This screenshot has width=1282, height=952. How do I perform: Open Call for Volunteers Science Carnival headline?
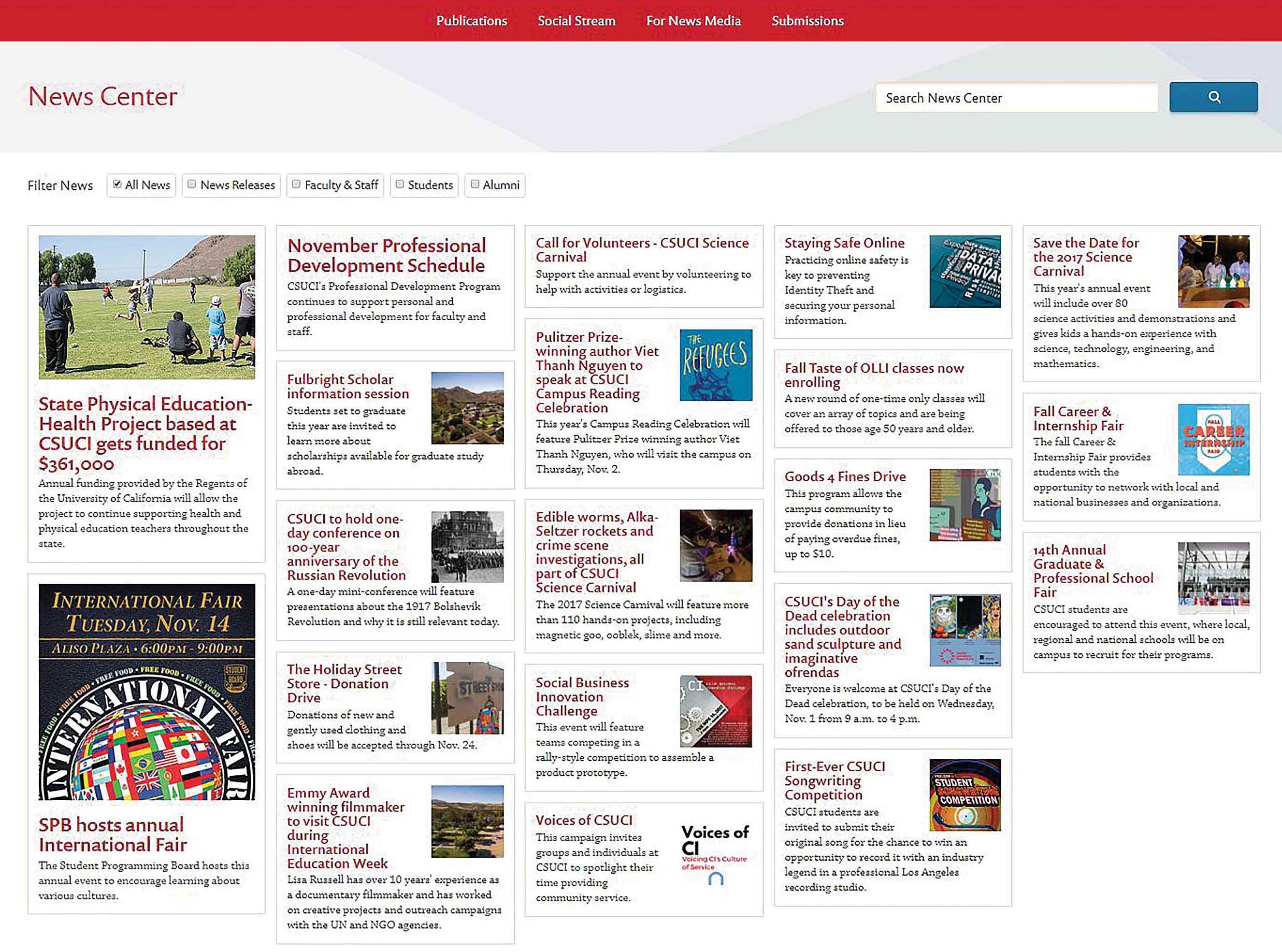pyautogui.click(x=642, y=250)
